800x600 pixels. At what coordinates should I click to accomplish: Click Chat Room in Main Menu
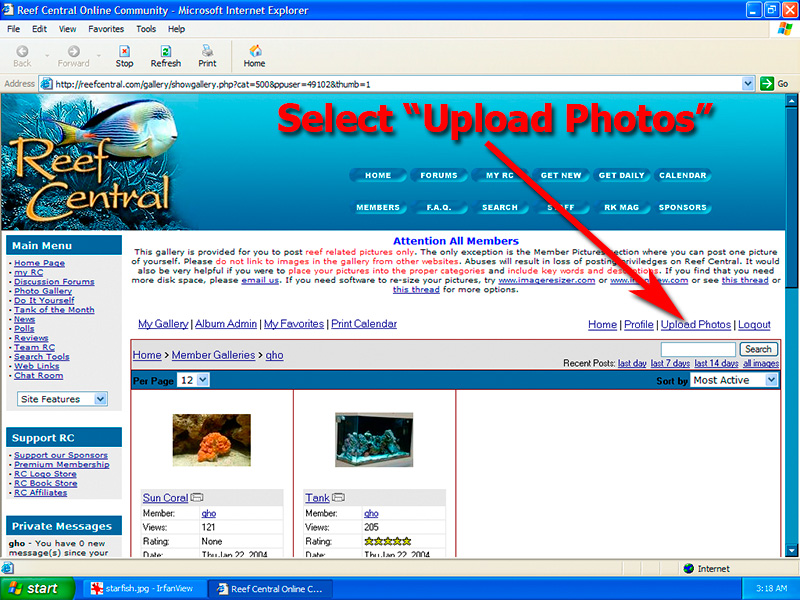[38, 376]
